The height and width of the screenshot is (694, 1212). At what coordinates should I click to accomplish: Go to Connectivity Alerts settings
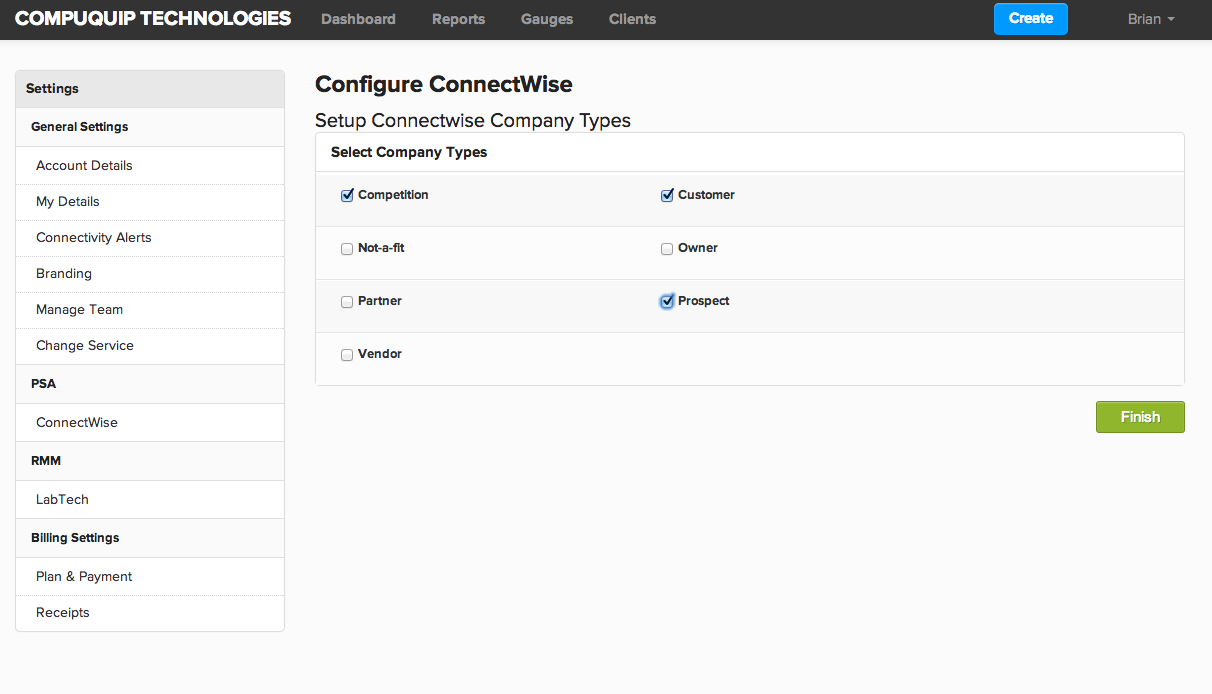tap(94, 238)
